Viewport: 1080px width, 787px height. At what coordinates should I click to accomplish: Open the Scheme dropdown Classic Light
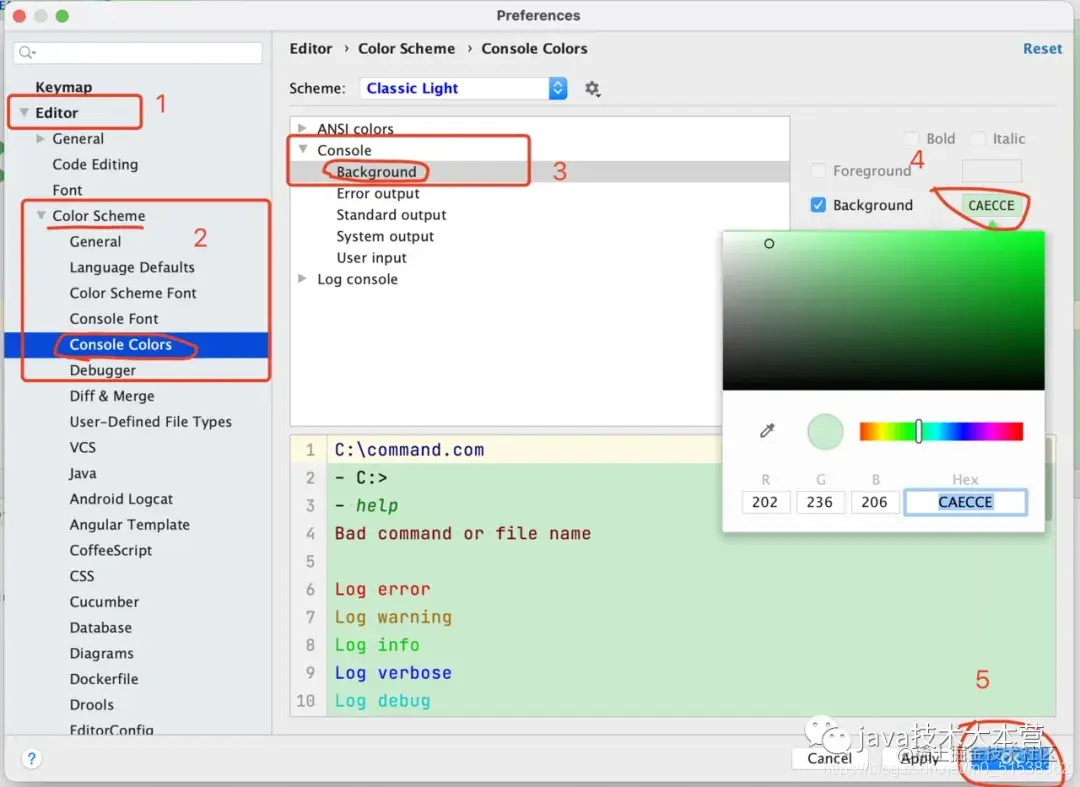463,88
